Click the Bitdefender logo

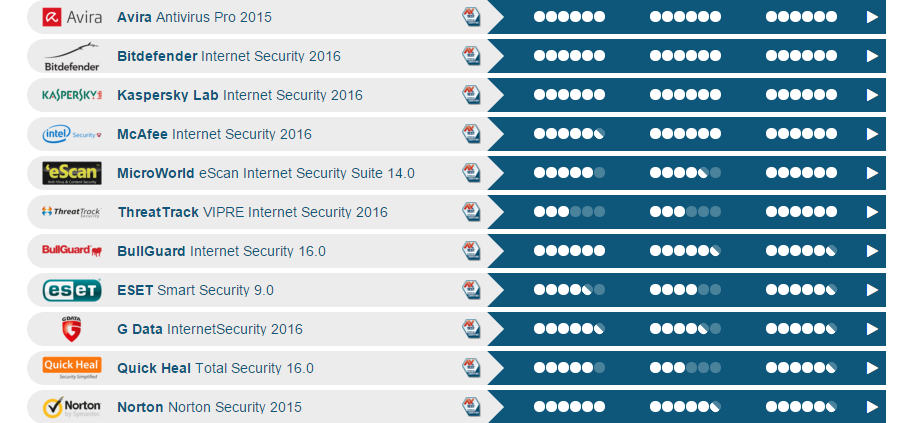(72, 56)
